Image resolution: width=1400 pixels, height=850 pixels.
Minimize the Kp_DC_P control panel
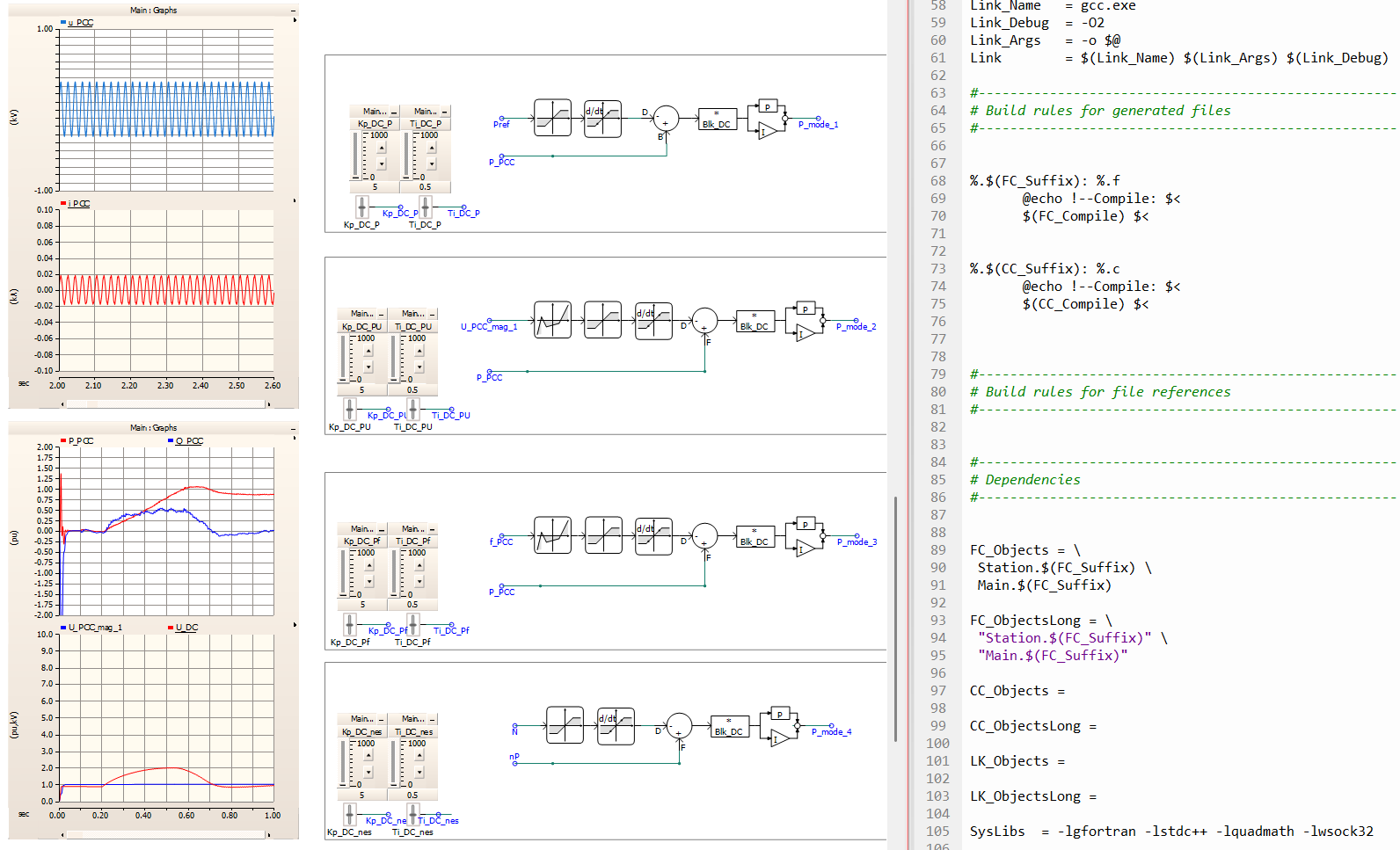[394, 113]
